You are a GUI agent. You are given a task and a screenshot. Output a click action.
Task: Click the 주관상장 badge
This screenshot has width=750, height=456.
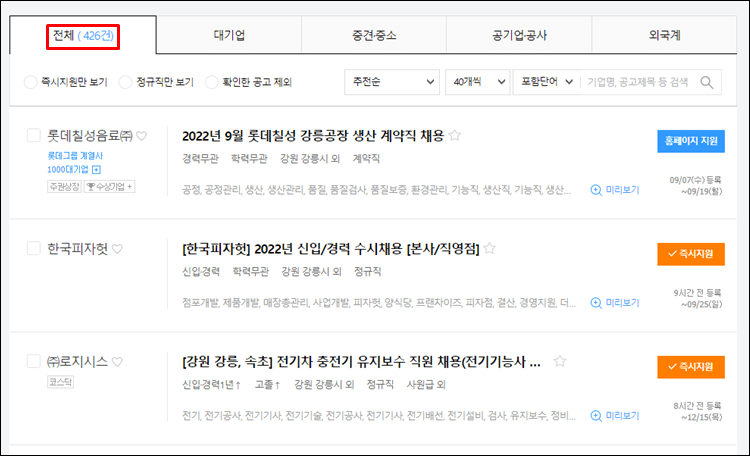click(65, 186)
